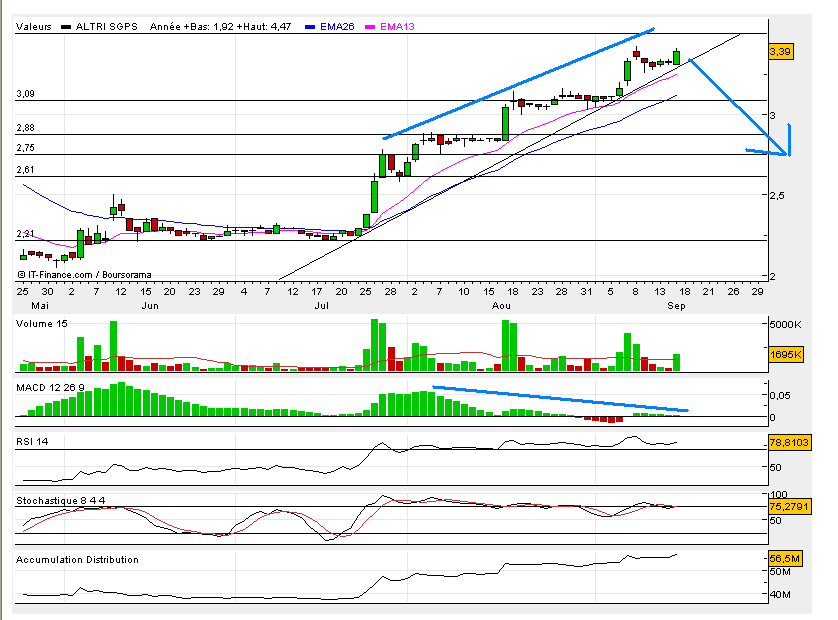
Task: Click the 5000K volume axis label
Action: click(x=786, y=324)
